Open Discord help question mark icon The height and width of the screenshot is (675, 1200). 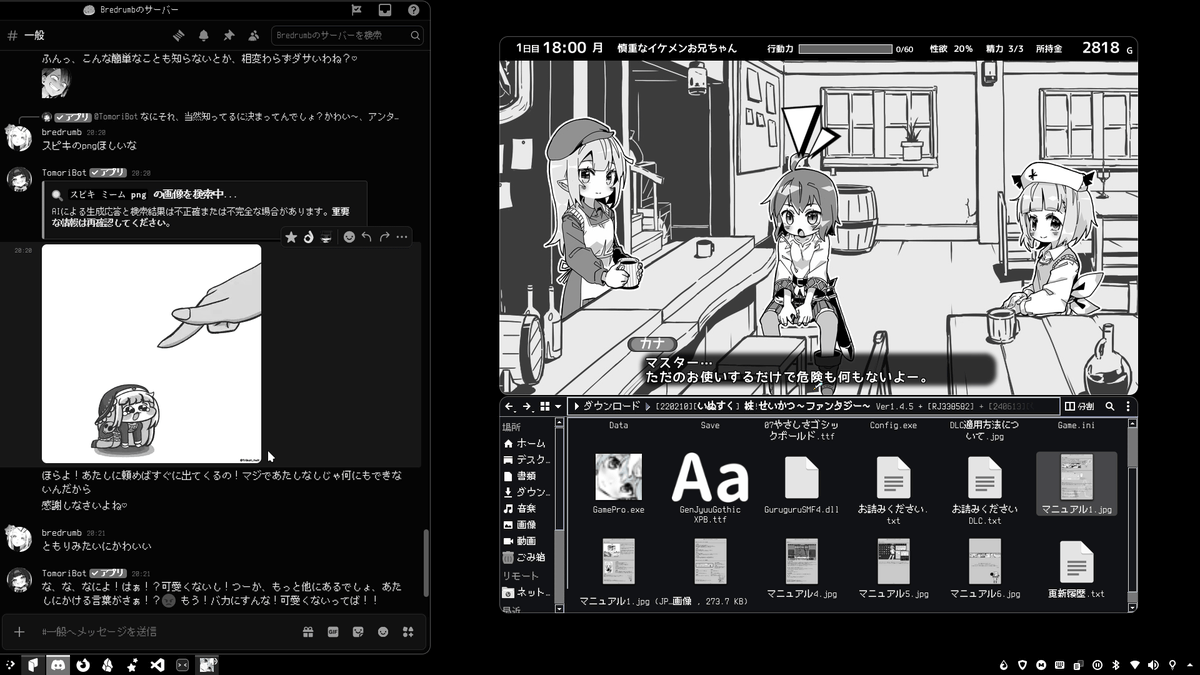point(414,10)
